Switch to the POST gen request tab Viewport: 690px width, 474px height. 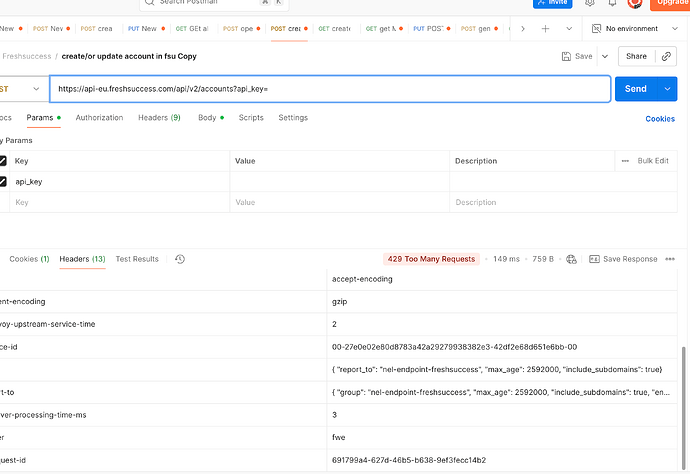(x=479, y=29)
